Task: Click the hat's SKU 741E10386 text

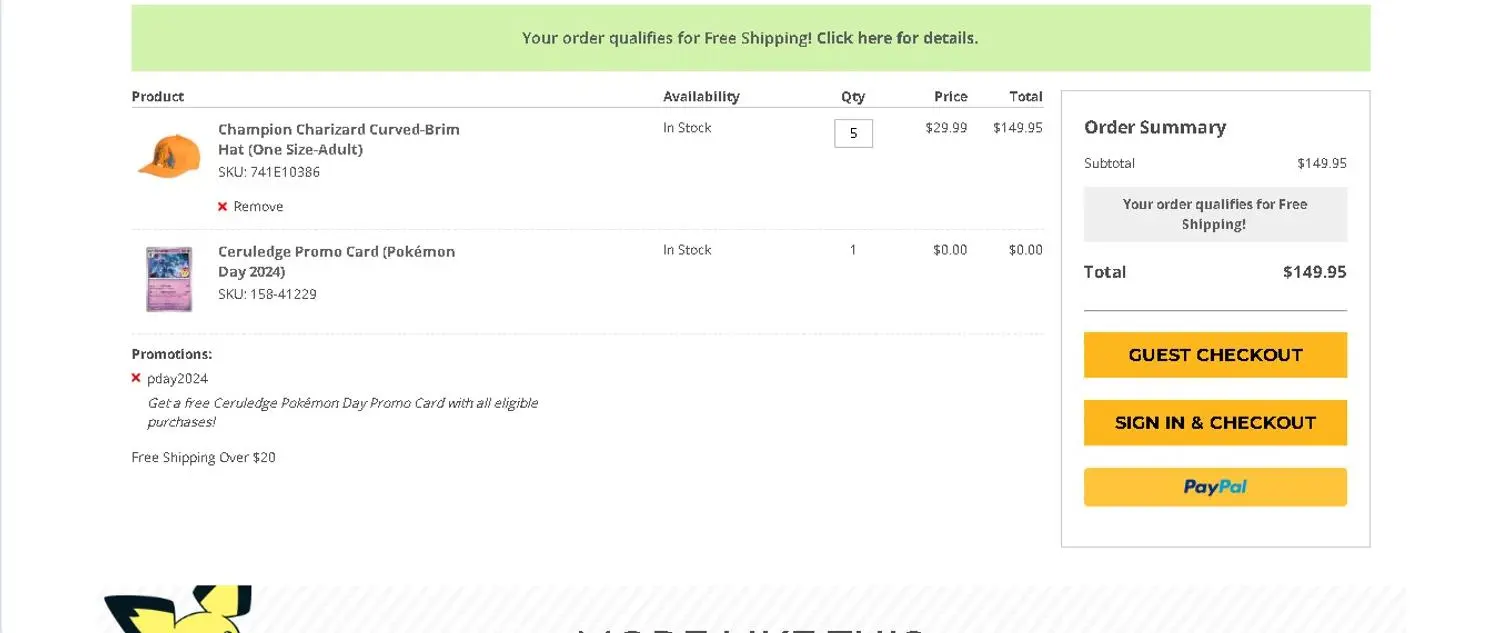Action: [269, 172]
